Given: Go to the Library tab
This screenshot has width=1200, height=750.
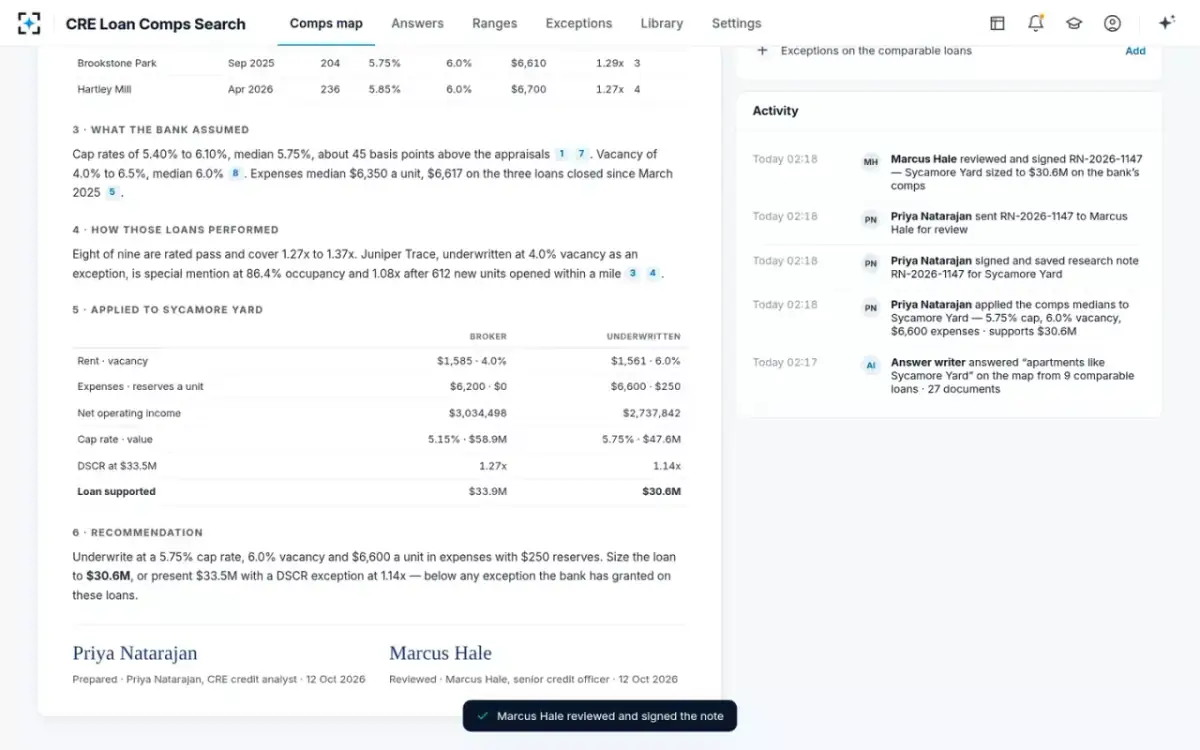Looking at the screenshot, I should point(661,23).
